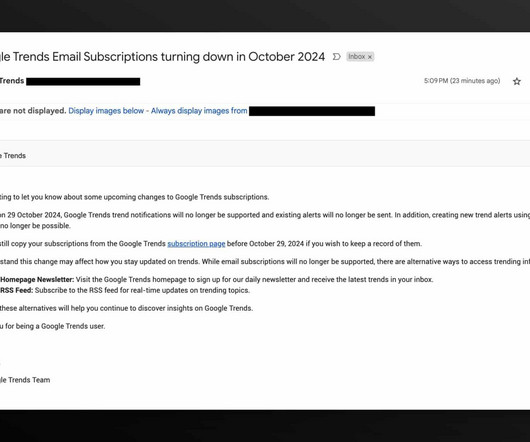Star this Google Trends email
The height and width of the screenshot is (442, 530).
pyautogui.click(x=516, y=81)
